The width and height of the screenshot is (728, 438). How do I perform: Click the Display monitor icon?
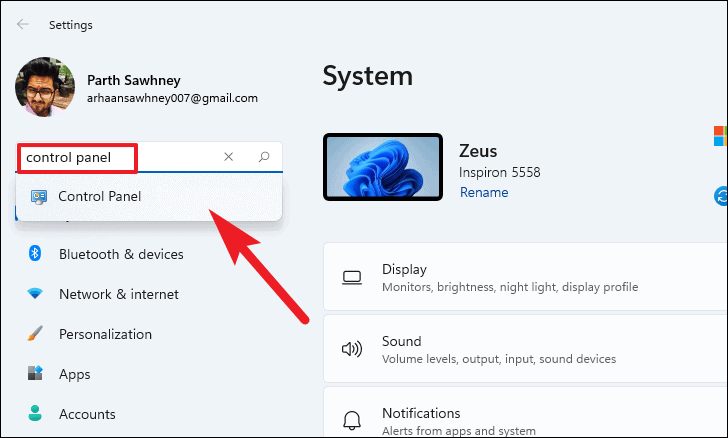[x=352, y=278]
